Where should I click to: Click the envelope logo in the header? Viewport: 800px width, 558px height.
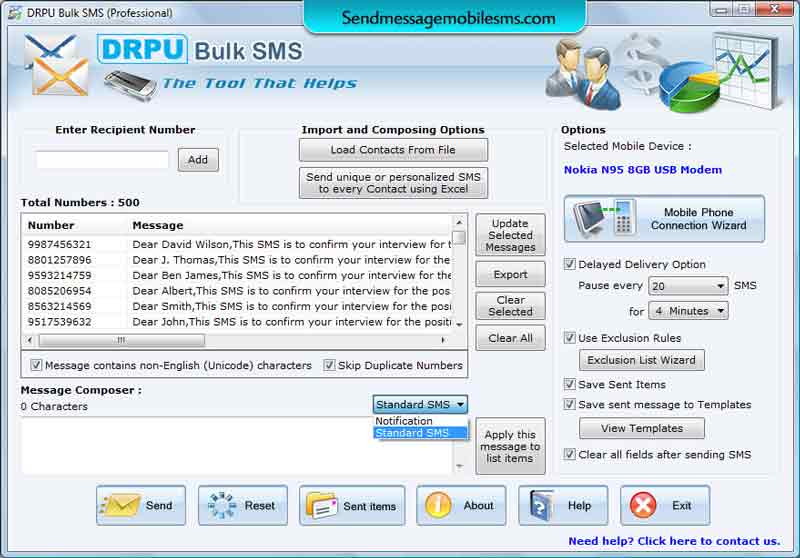coord(55,65)
